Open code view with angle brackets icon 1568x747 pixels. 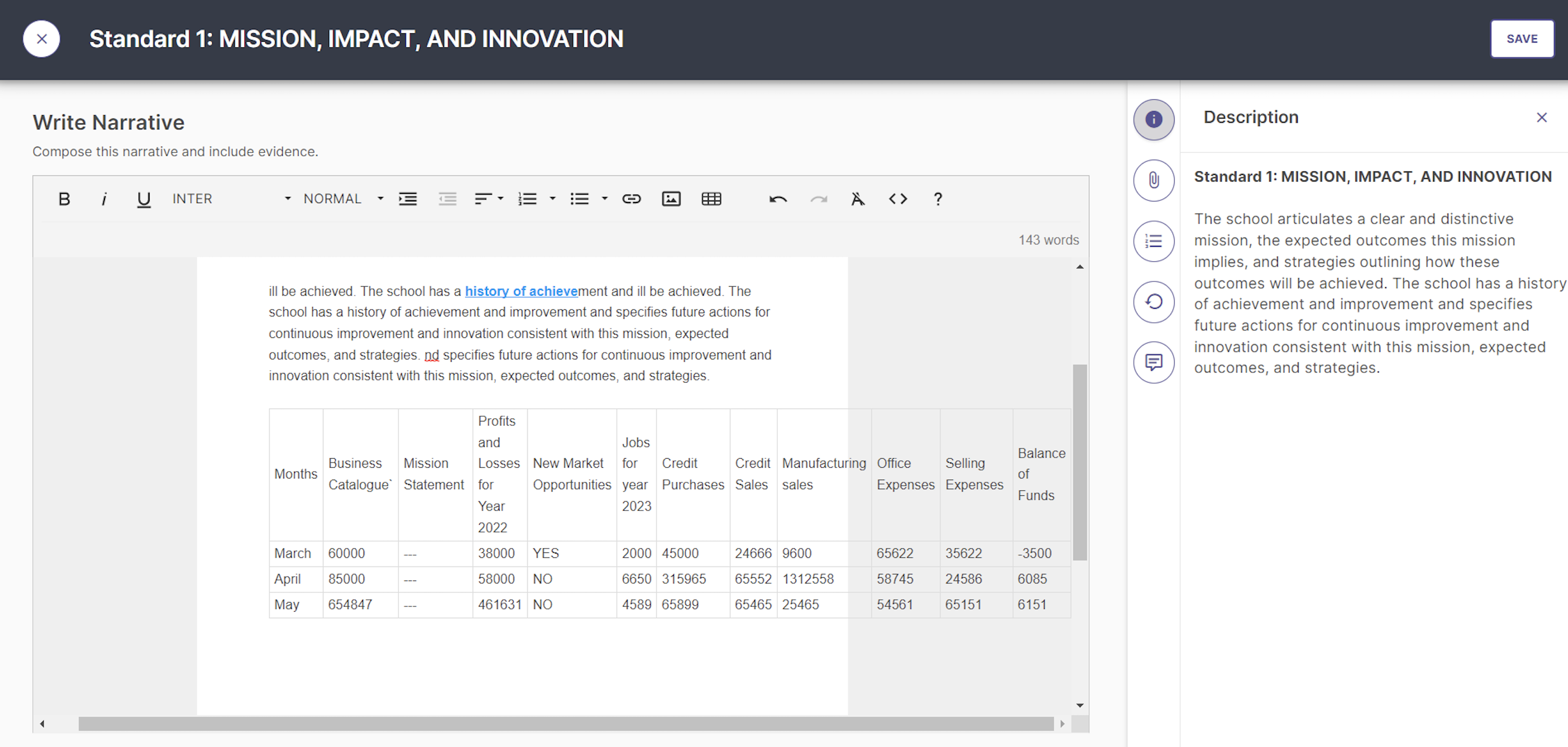[898, 199]
